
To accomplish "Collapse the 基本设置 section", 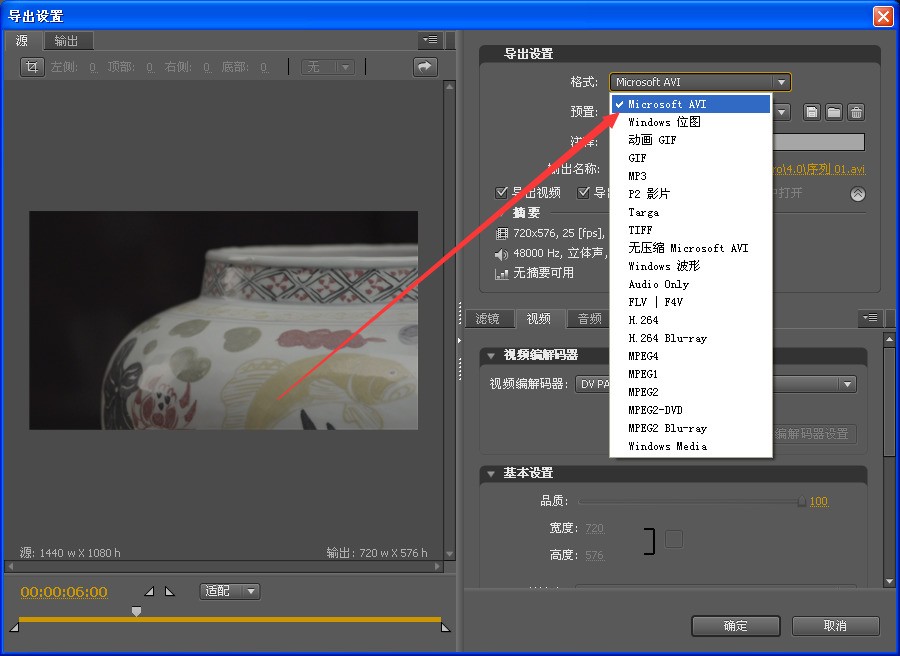I will click(x=491, y=473).
